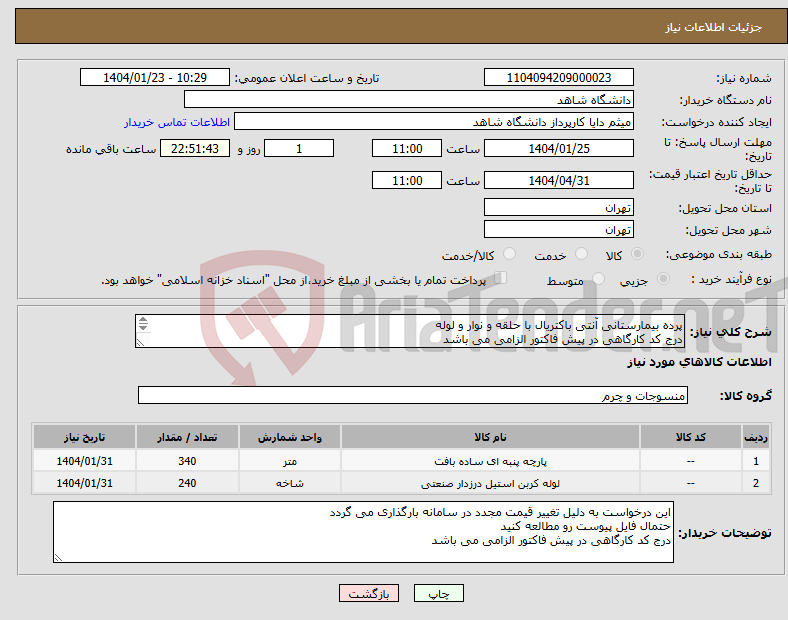Select the خدمت radio button
This screenshot has width=788, height=620.
(x=581, y=254)
